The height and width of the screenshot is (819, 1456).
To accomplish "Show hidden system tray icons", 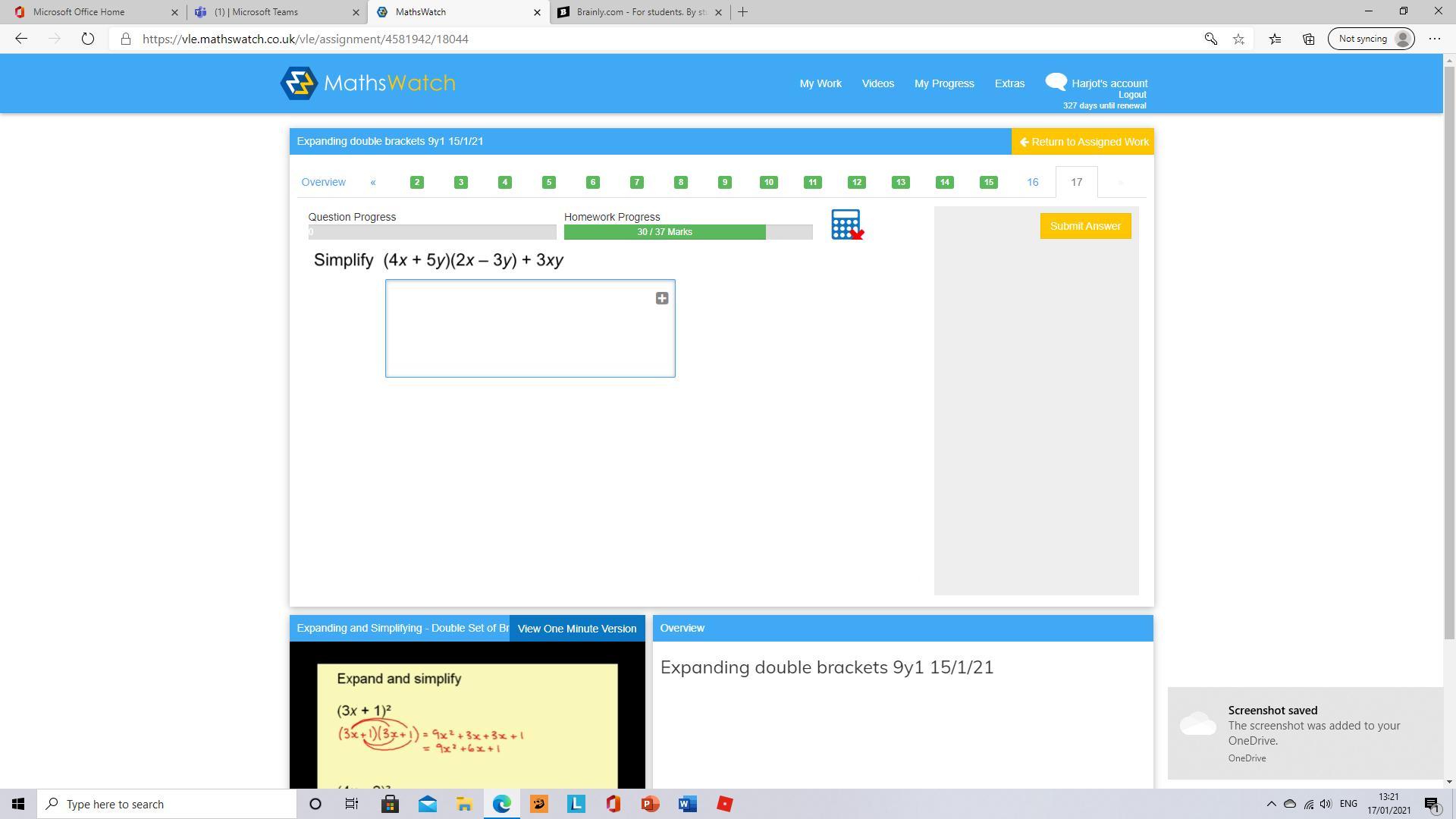I will pos(1271,804).
